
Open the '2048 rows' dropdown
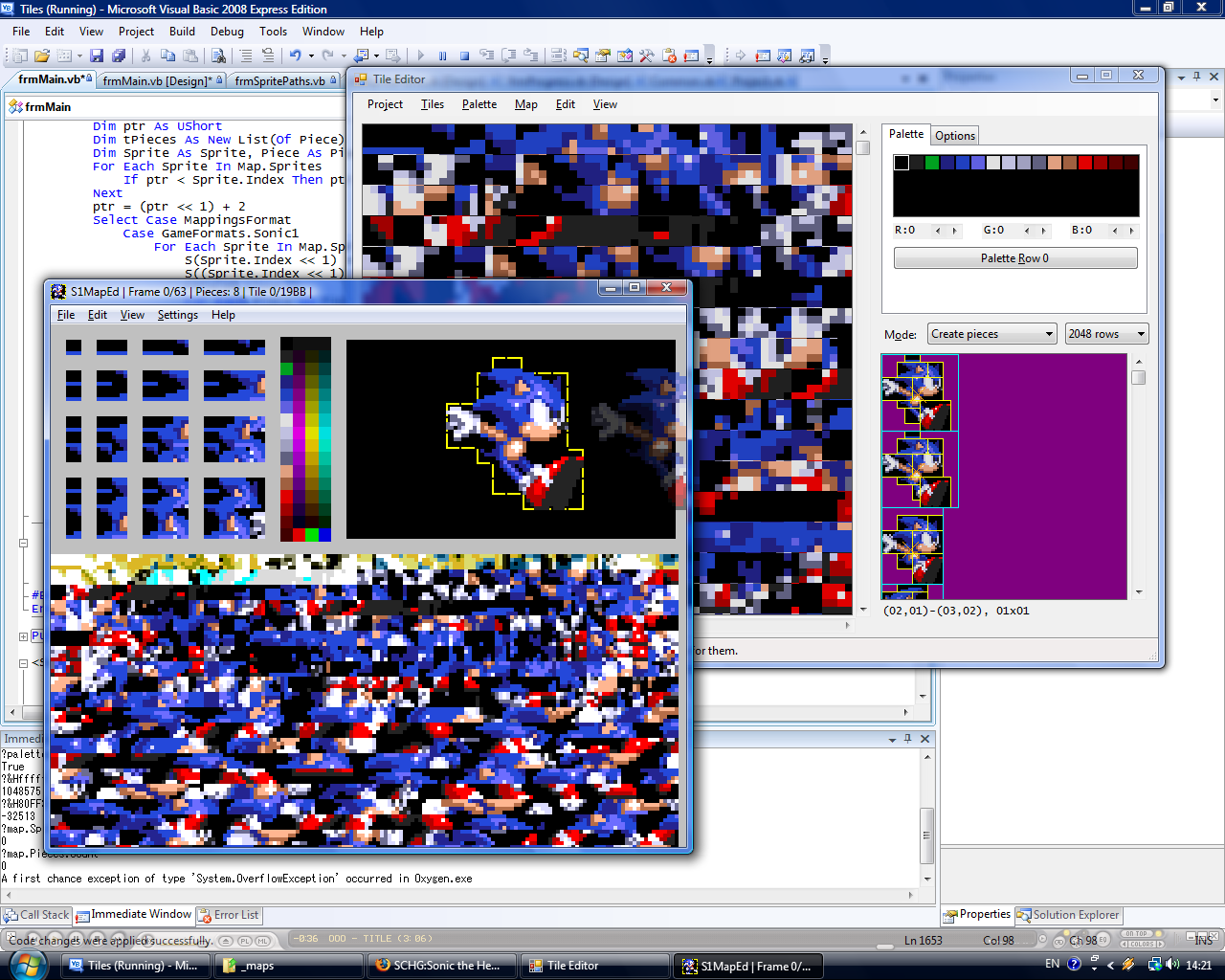coord(1106,334)
